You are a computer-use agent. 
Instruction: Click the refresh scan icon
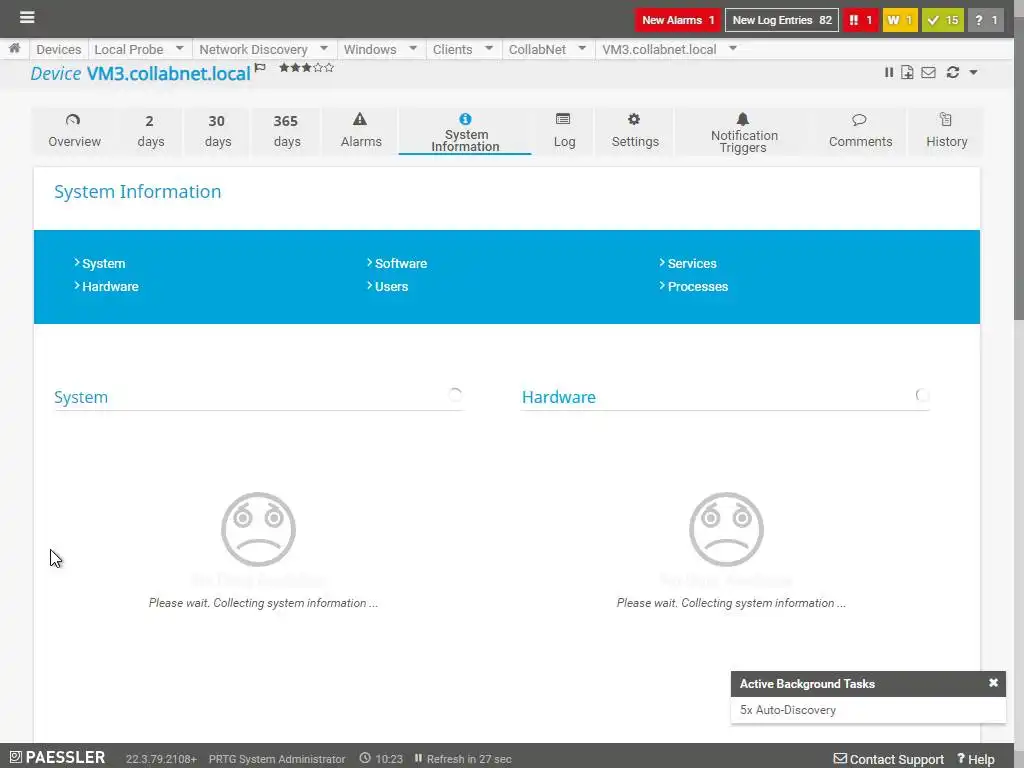click(x=953, y=72)
